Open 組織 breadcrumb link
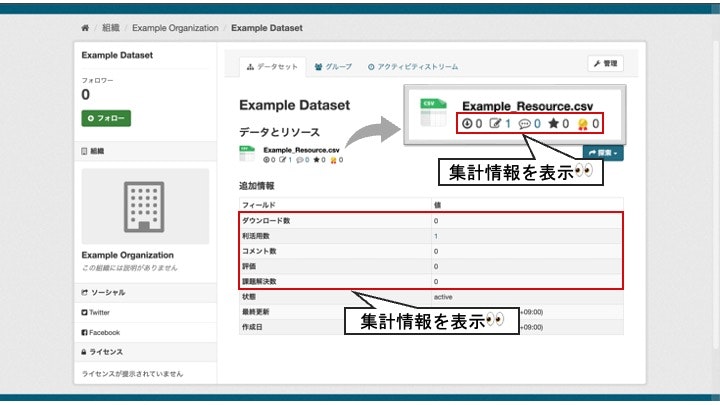Image resolution: width=720 pixels, height=405 pixels. pos(111,28)
